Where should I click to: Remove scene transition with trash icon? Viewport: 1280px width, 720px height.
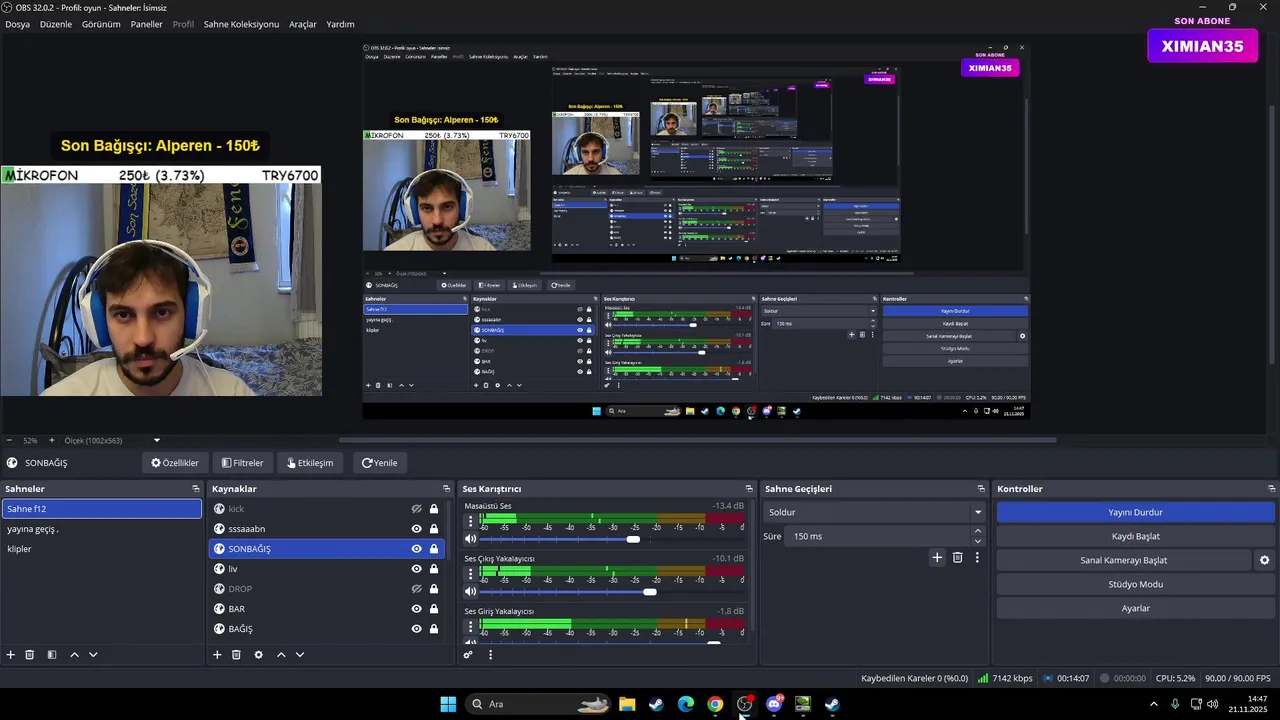click(x=957, y=558)
